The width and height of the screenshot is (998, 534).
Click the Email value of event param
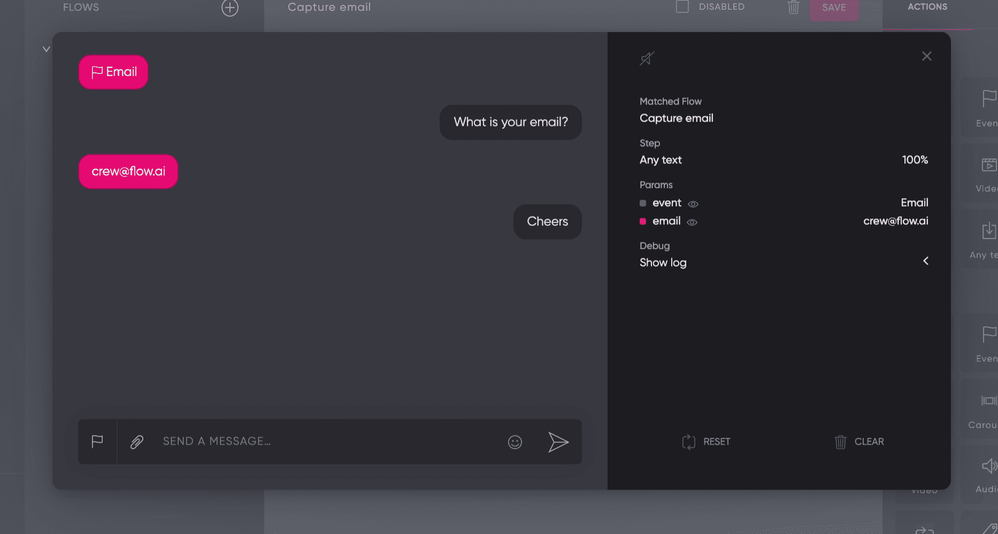coord(914,203)
